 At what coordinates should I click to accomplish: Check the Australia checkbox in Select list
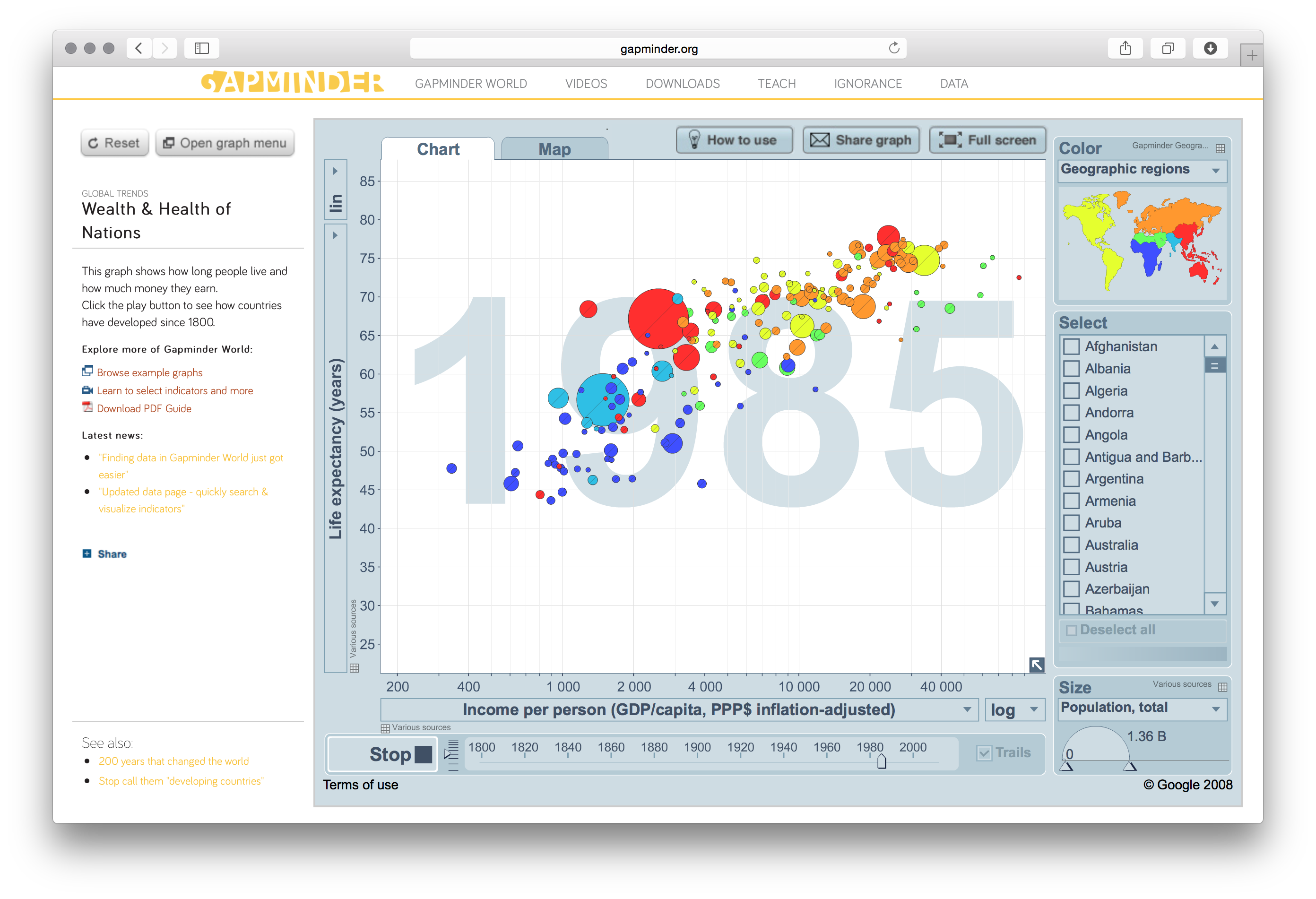pyautogui.click(x=1071, y=545)
